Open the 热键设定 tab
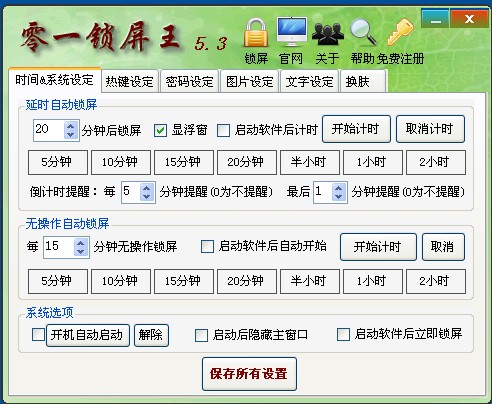Viewport: 492px width, 404px height. click(130, 81)
